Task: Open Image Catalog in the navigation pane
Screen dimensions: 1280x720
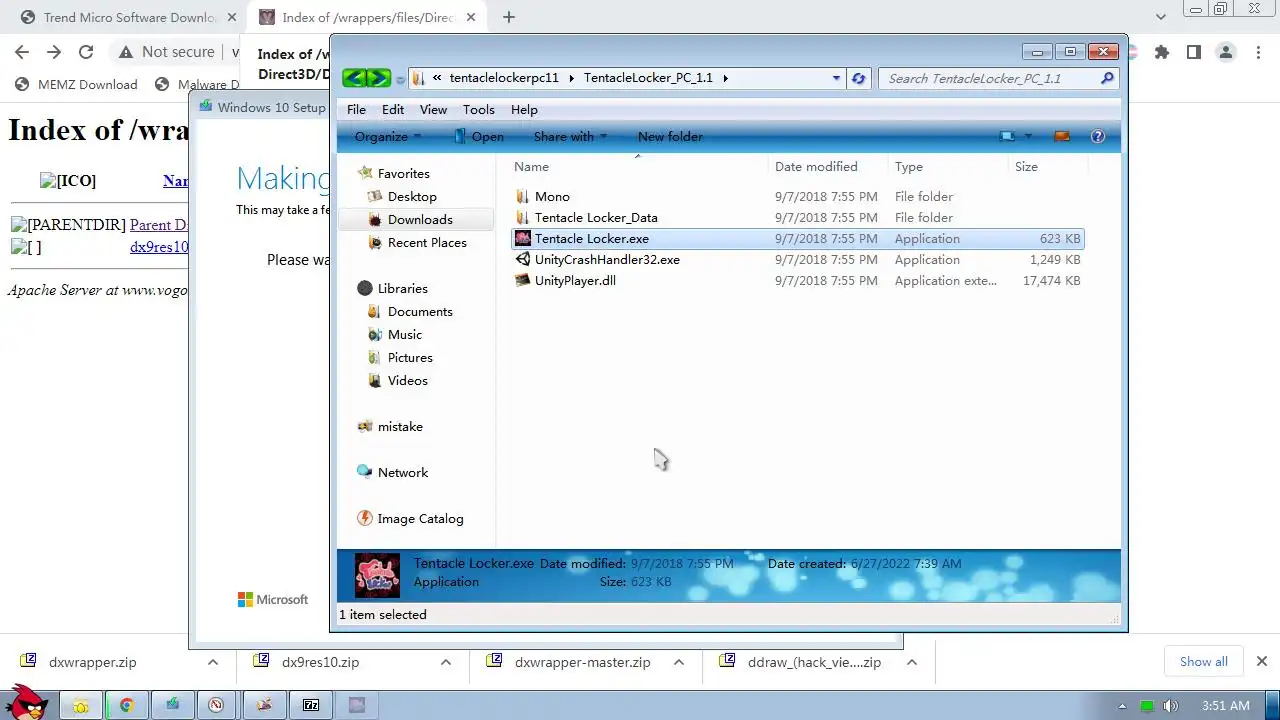Action: (x=420, y=519)
